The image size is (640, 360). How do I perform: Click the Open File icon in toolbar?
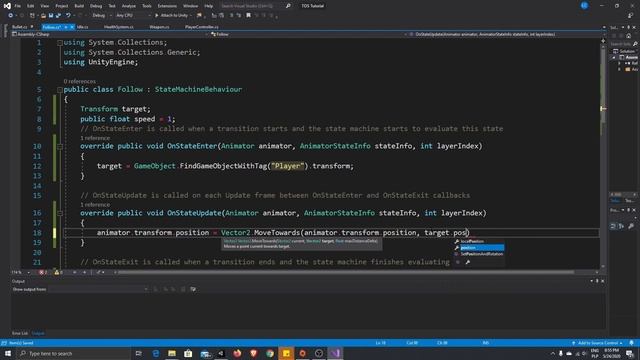pyautogui.click(x=43, y=16)
